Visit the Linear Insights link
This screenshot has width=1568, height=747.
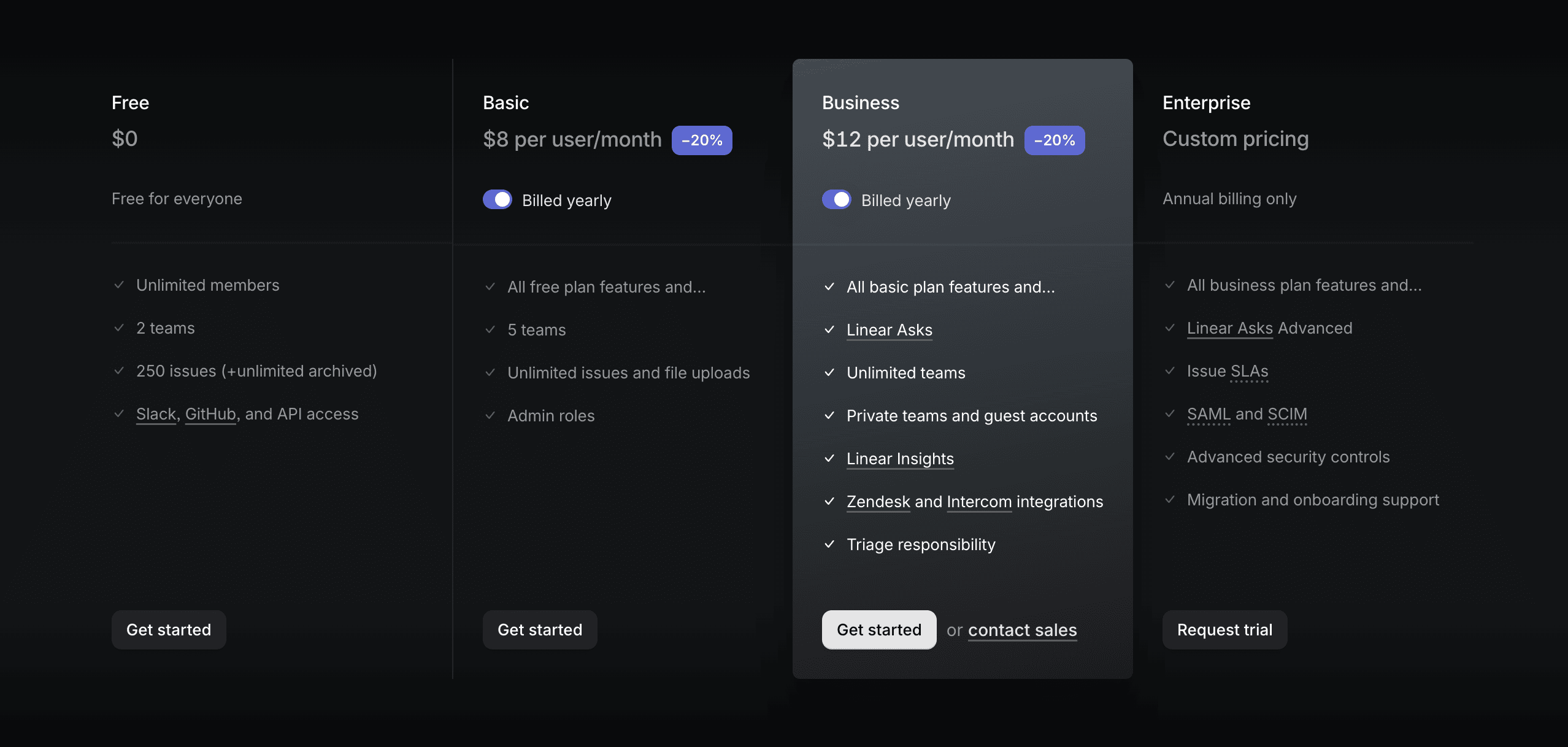point(900,459)
